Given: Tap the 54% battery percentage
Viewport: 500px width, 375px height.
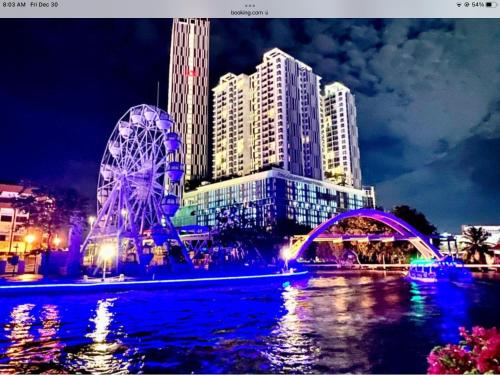Looking at the screenshot, I should coord(478,5).
